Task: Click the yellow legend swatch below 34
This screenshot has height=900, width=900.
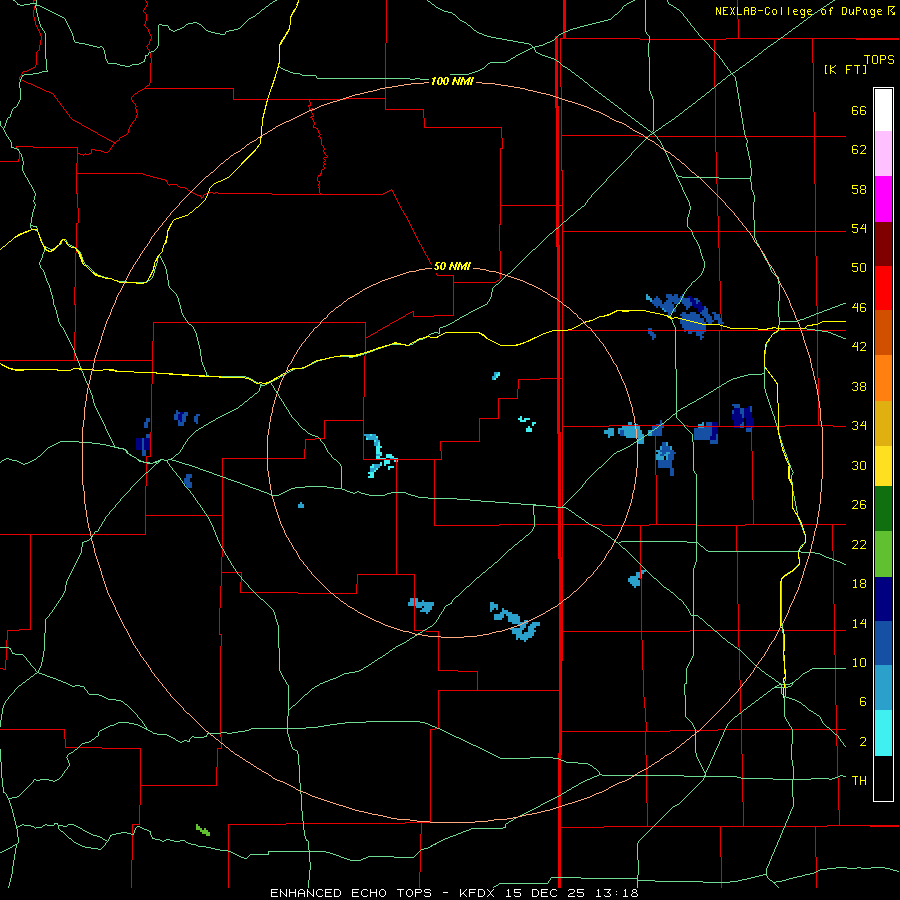Action: coord(883,465)
